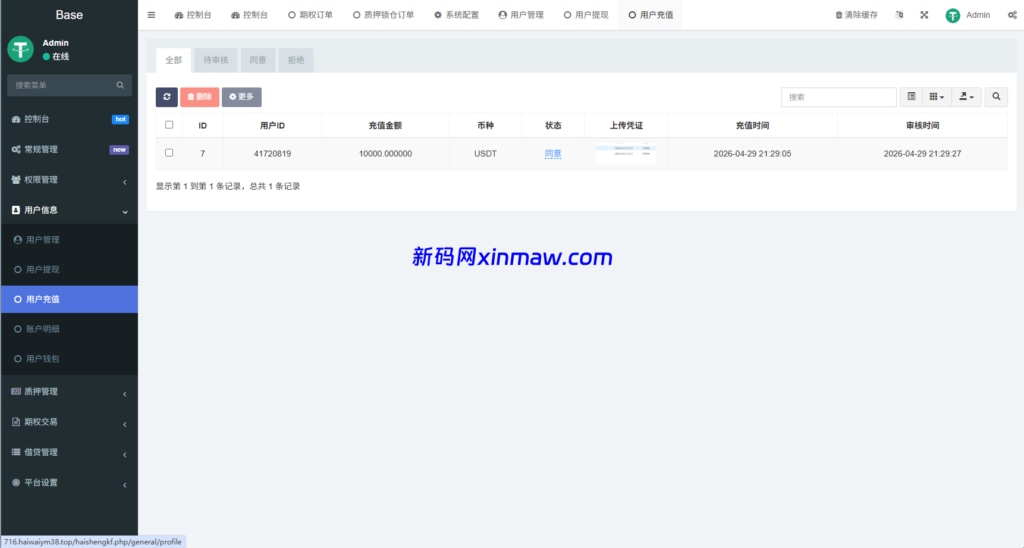This screenshot has width=1024, height=548.
Task: Open the first 控制台 top tab
Action: pyautogui.click(x=193, y=15)
